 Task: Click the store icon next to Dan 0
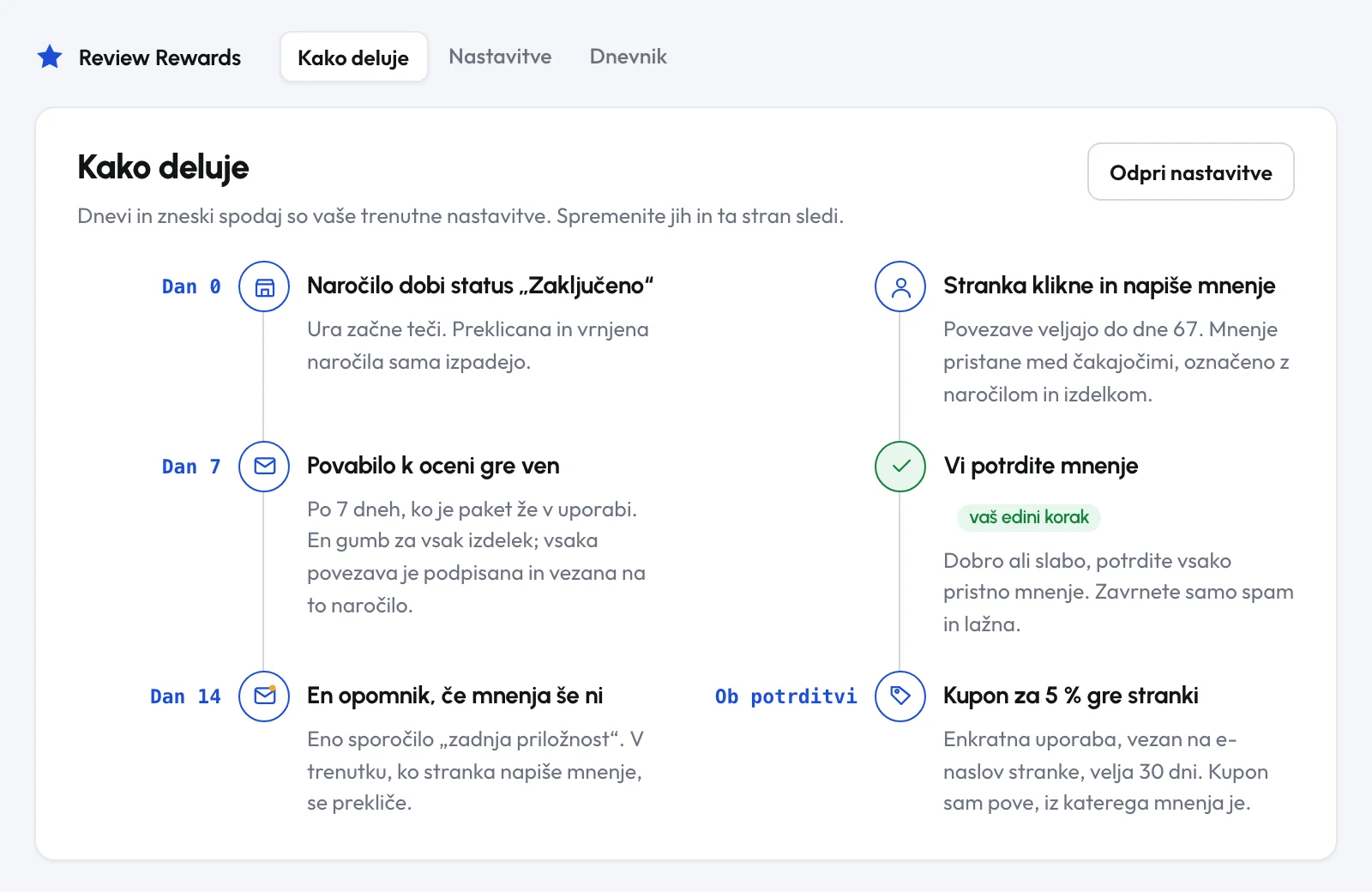[x=264, y=286]
